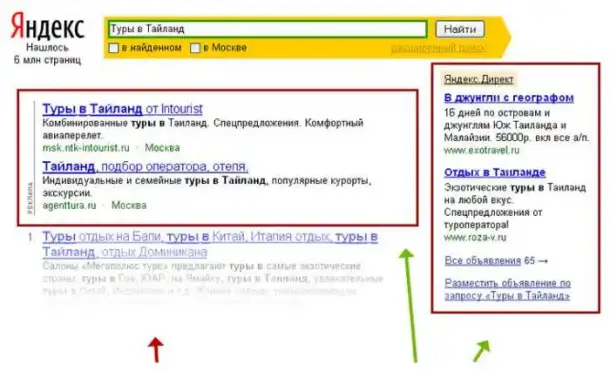Open 'В джунгли с географом' ad

click(509, 98)
